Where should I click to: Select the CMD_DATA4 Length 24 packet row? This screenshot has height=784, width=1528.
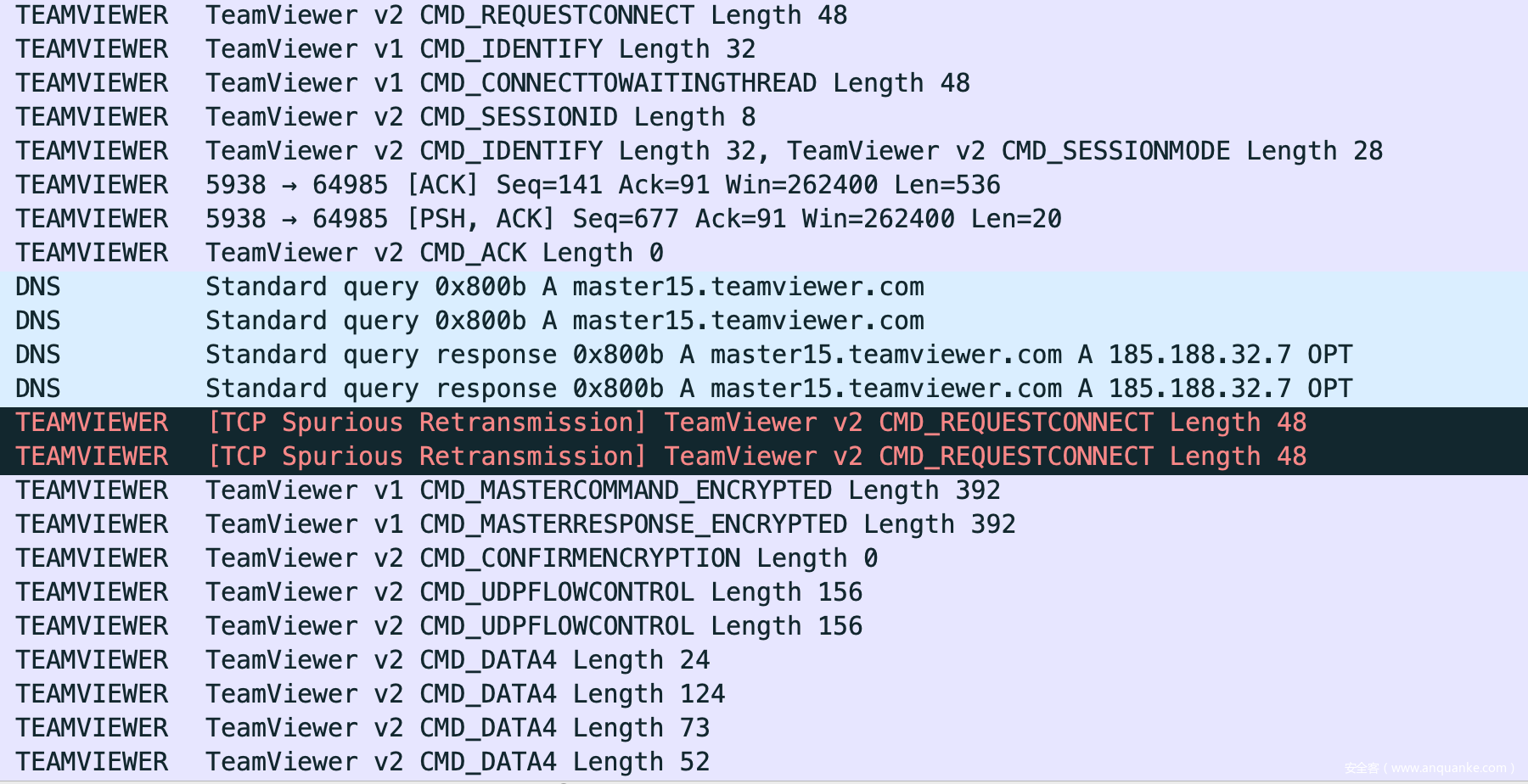[764, 660]
